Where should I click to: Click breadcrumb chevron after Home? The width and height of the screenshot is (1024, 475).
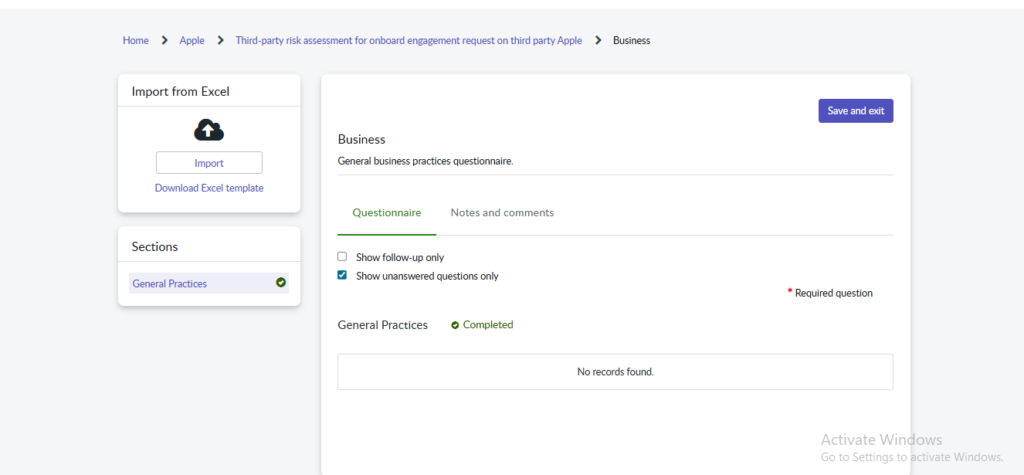164,41
